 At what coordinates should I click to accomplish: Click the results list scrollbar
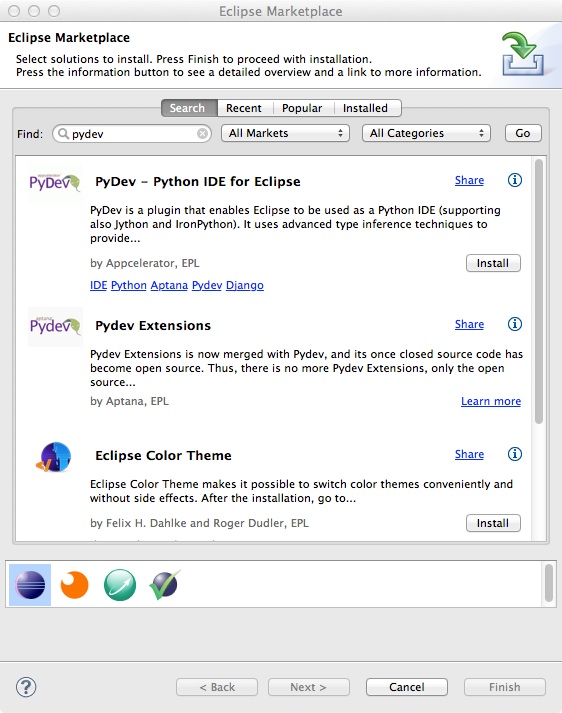pyautogui.click(x=539, y=291)
